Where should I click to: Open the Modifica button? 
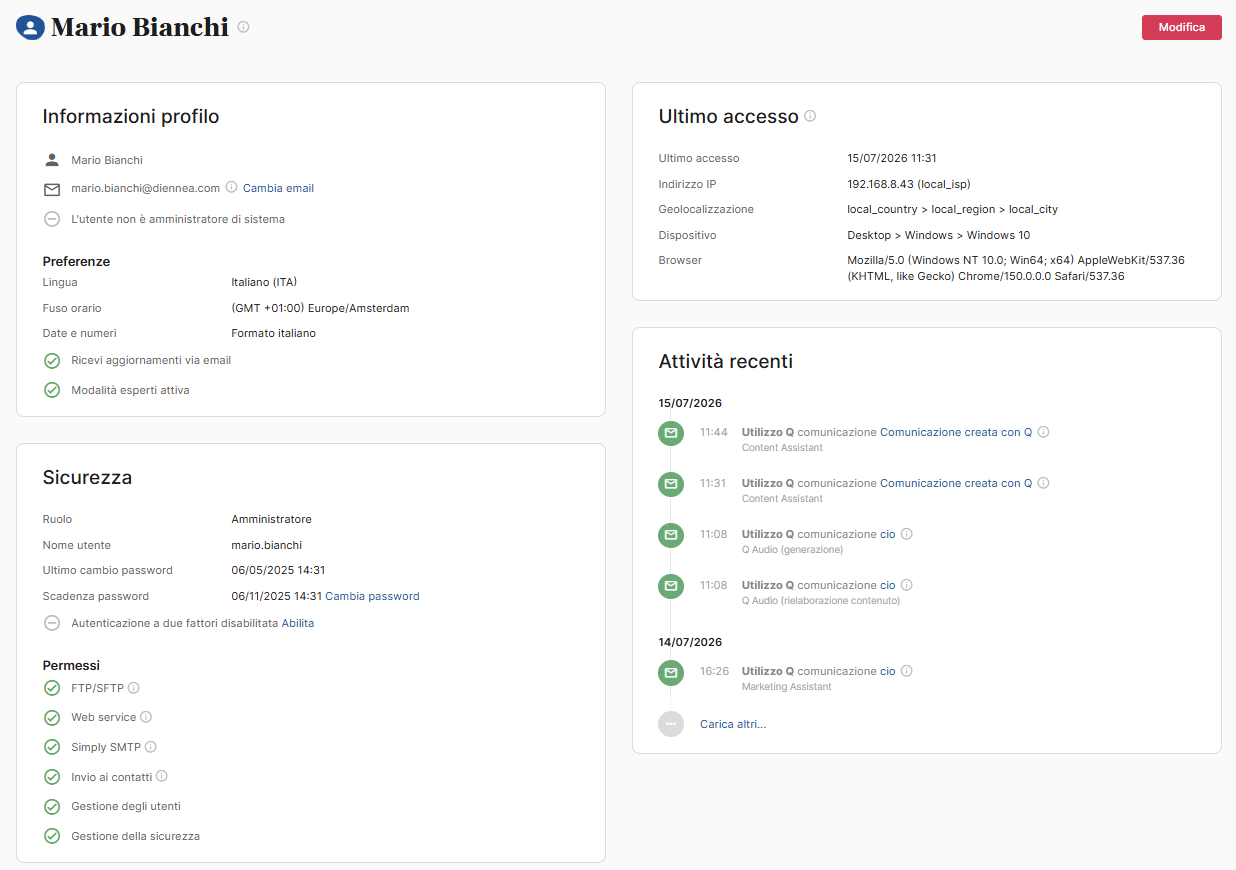click(1182, 28)
